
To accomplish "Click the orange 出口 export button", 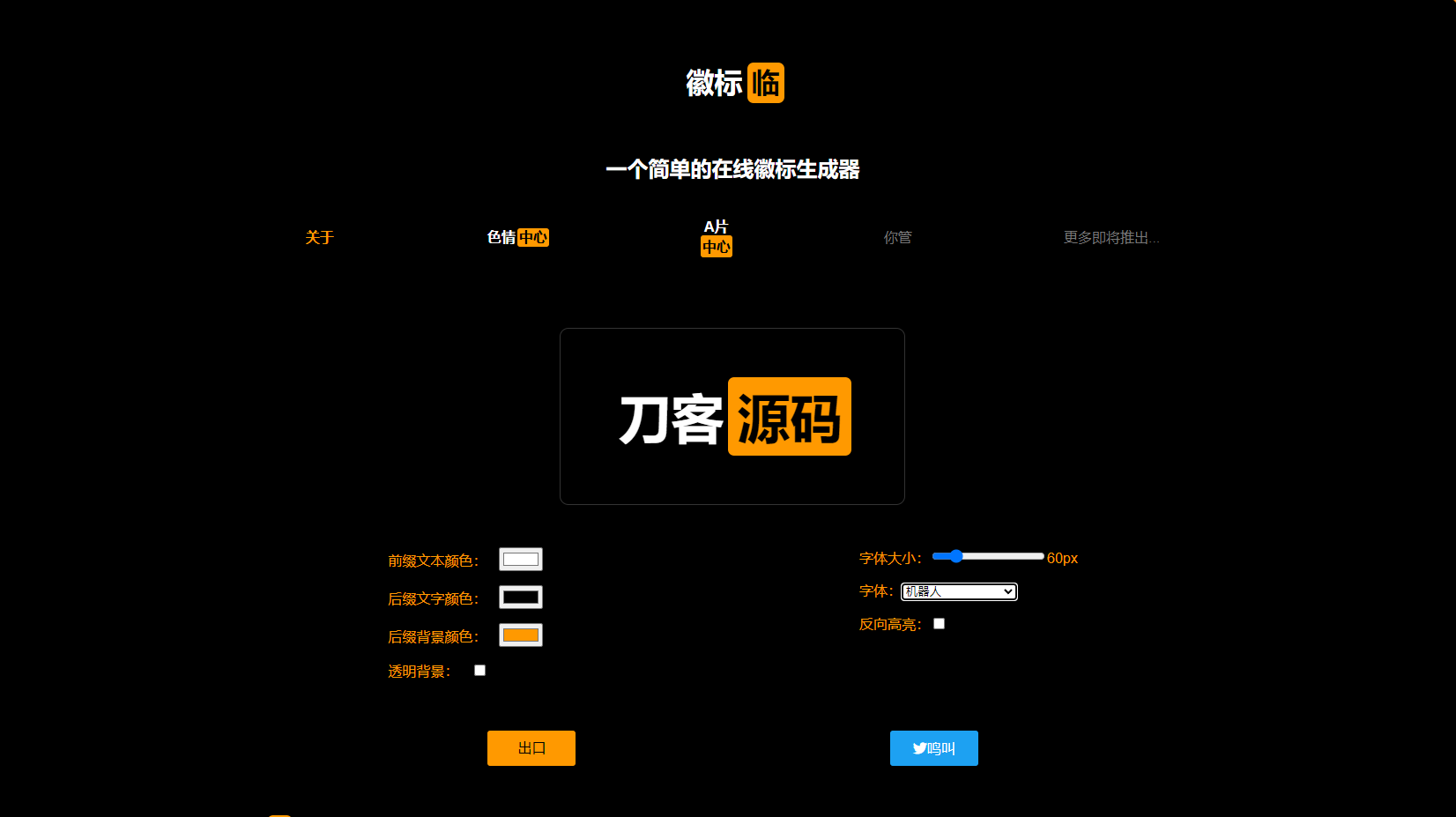I will 531,747.
